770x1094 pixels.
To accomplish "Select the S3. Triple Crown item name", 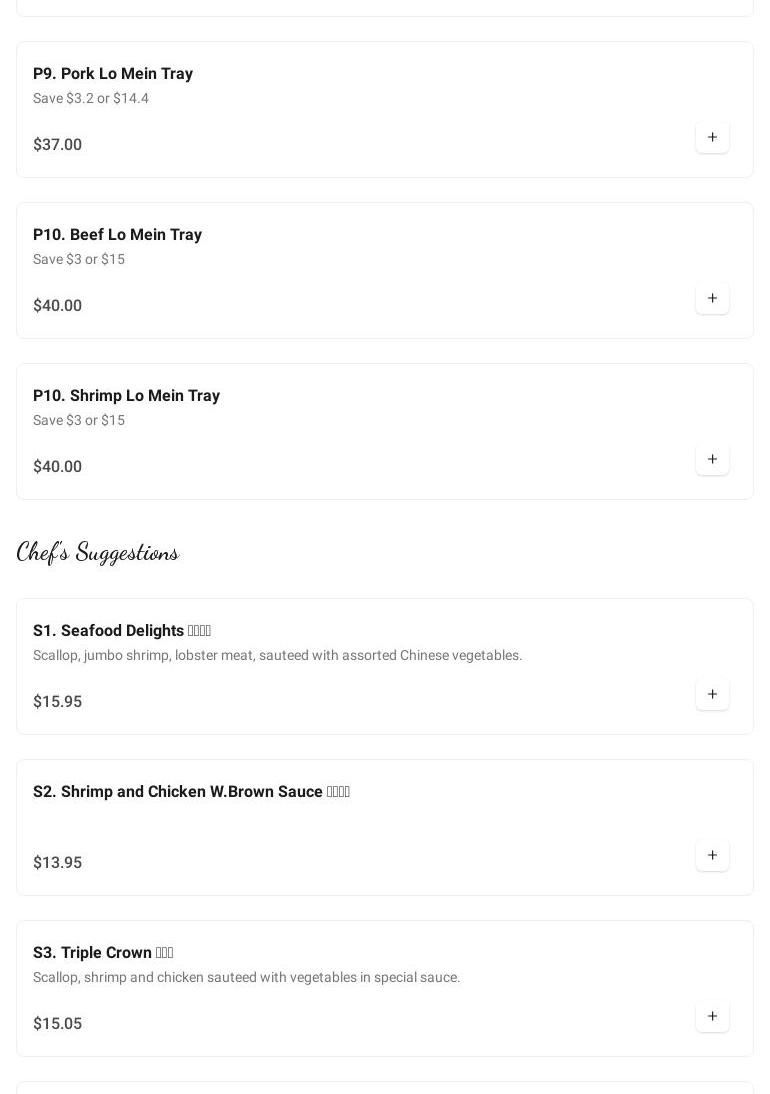I will click(103, 952).
